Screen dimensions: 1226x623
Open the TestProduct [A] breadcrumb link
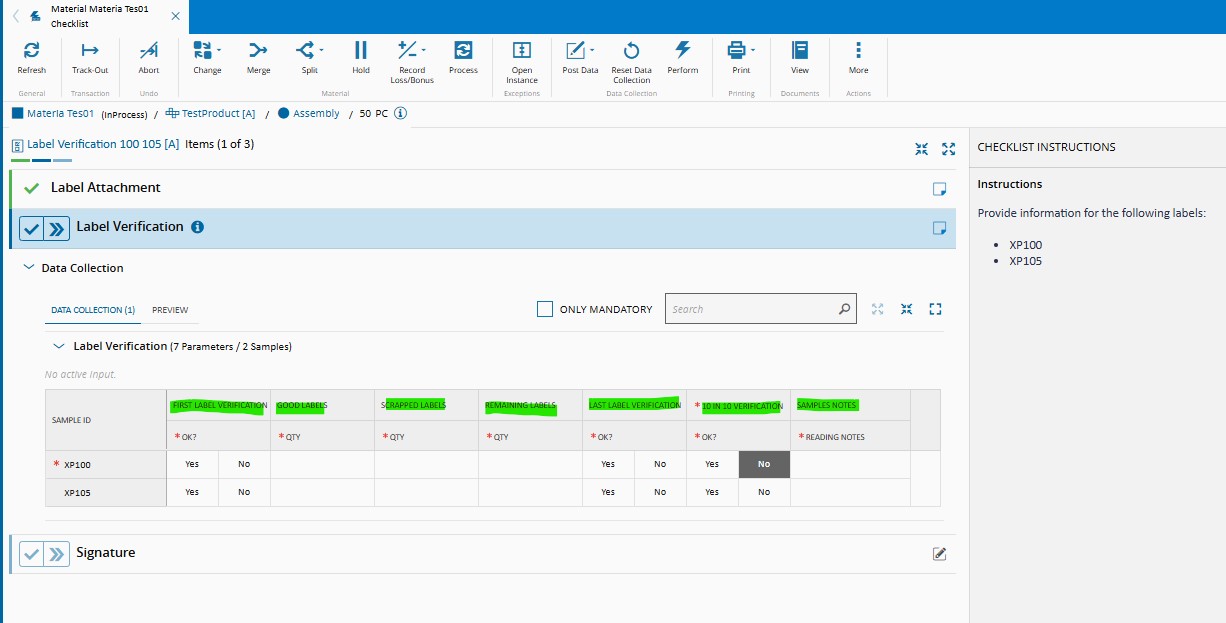217,114
